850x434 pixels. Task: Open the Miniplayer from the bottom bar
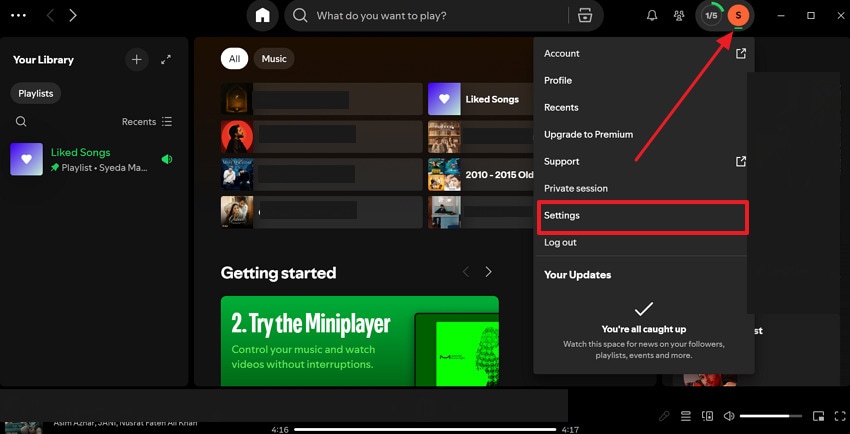click(x=819, y=416)
